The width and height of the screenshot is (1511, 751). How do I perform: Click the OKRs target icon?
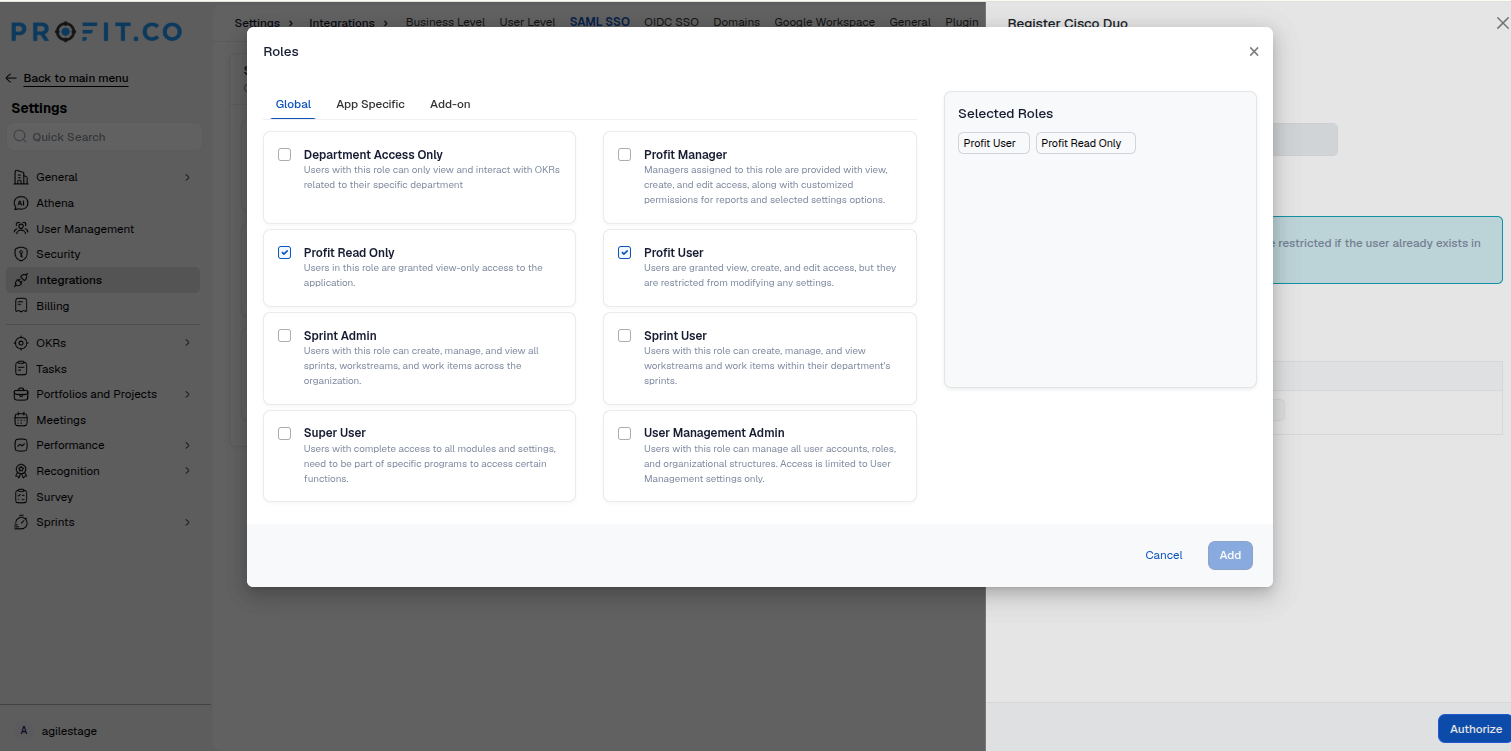point(21,343)
